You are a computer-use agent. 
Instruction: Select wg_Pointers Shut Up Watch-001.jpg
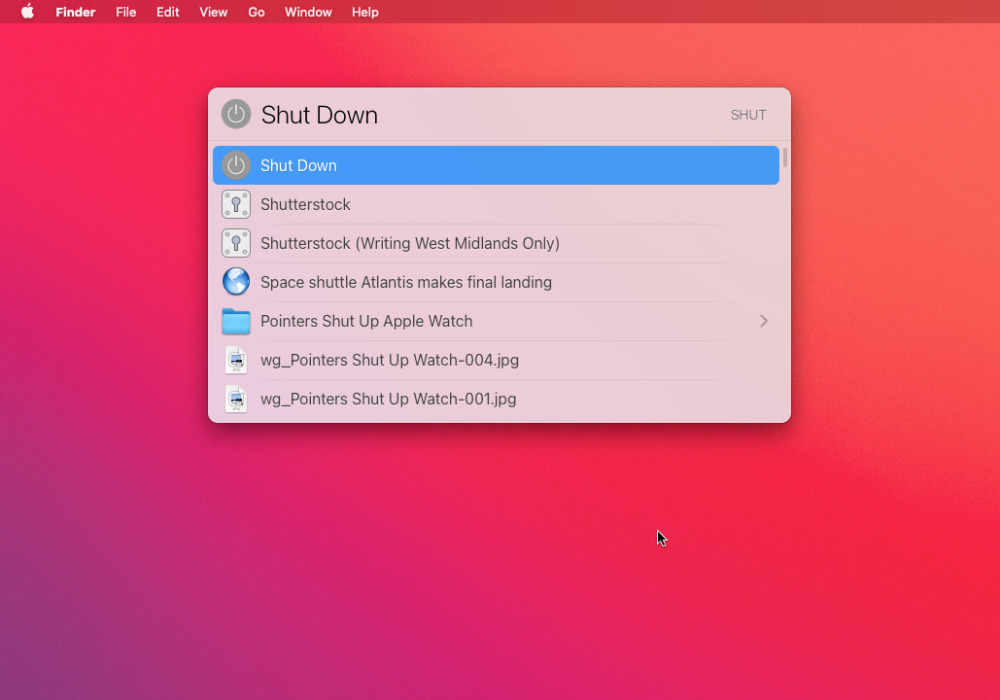click(496, 399)
